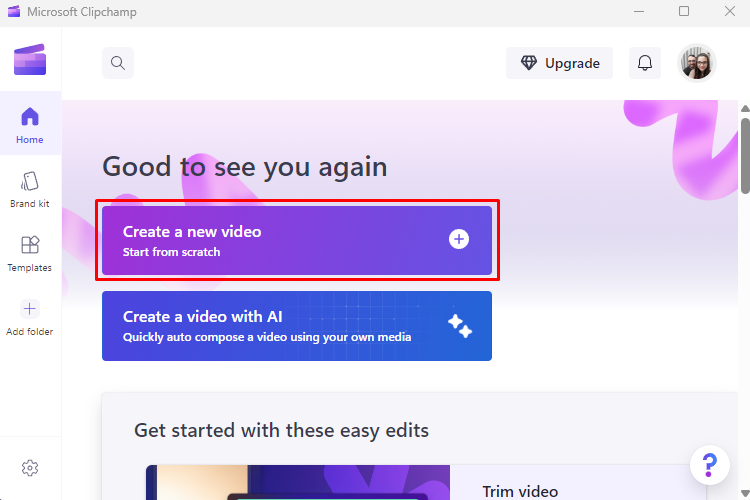Click 'Start from scratch' subtitle text
This screenshot has height=500, width=750.
click(171, 252)
